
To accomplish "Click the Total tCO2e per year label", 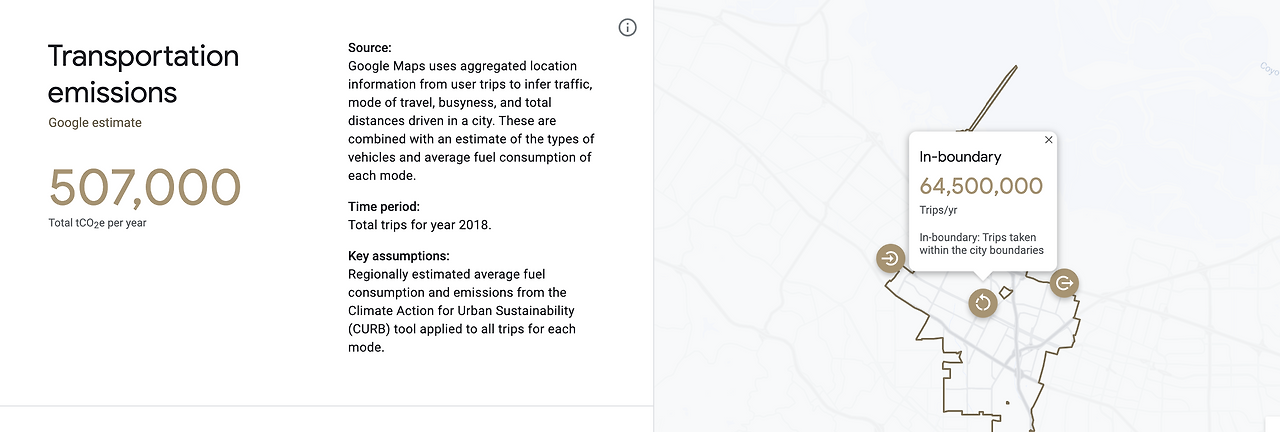I will pos(97,223).
